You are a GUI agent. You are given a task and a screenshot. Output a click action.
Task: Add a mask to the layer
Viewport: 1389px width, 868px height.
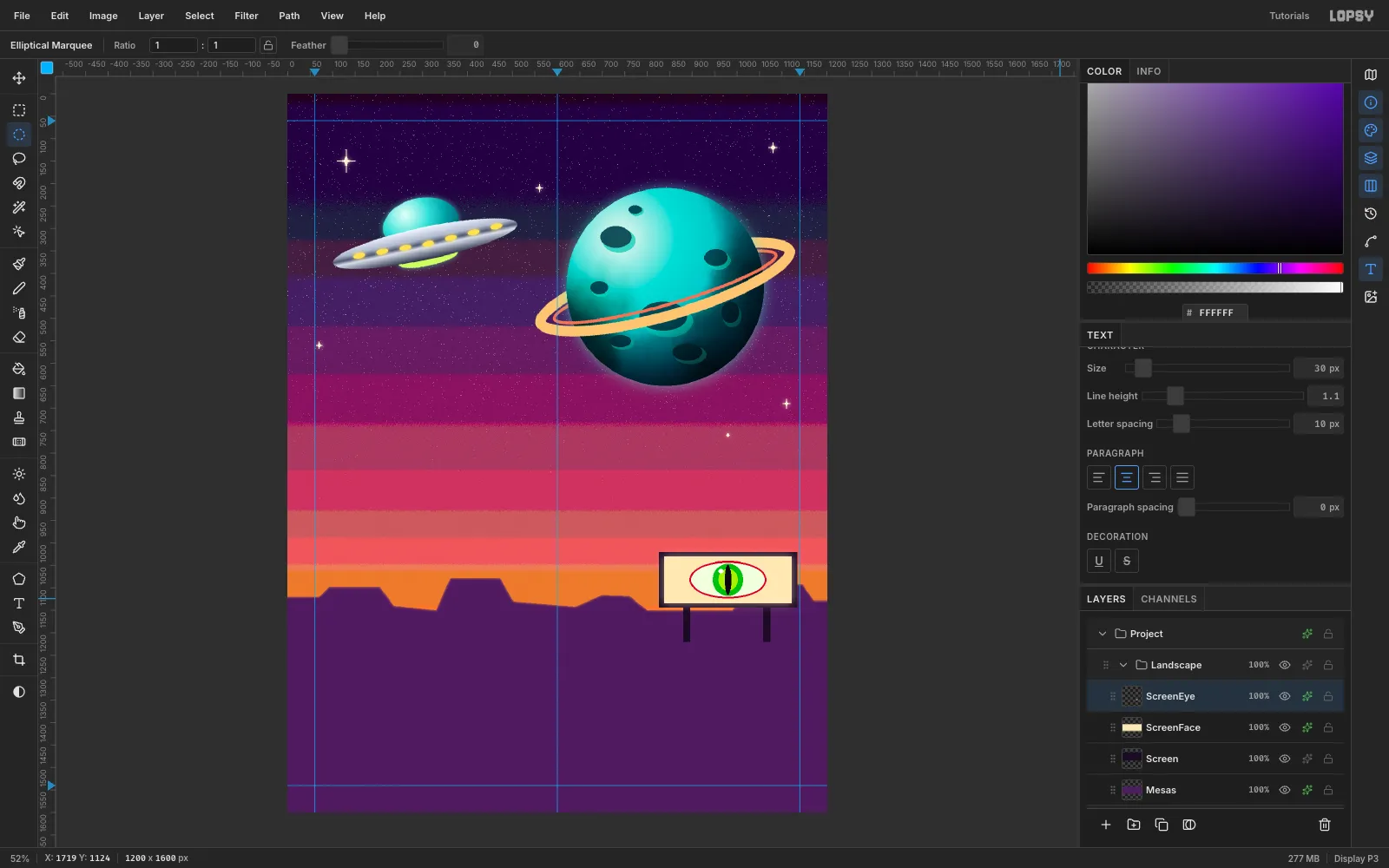point(1189,825)
